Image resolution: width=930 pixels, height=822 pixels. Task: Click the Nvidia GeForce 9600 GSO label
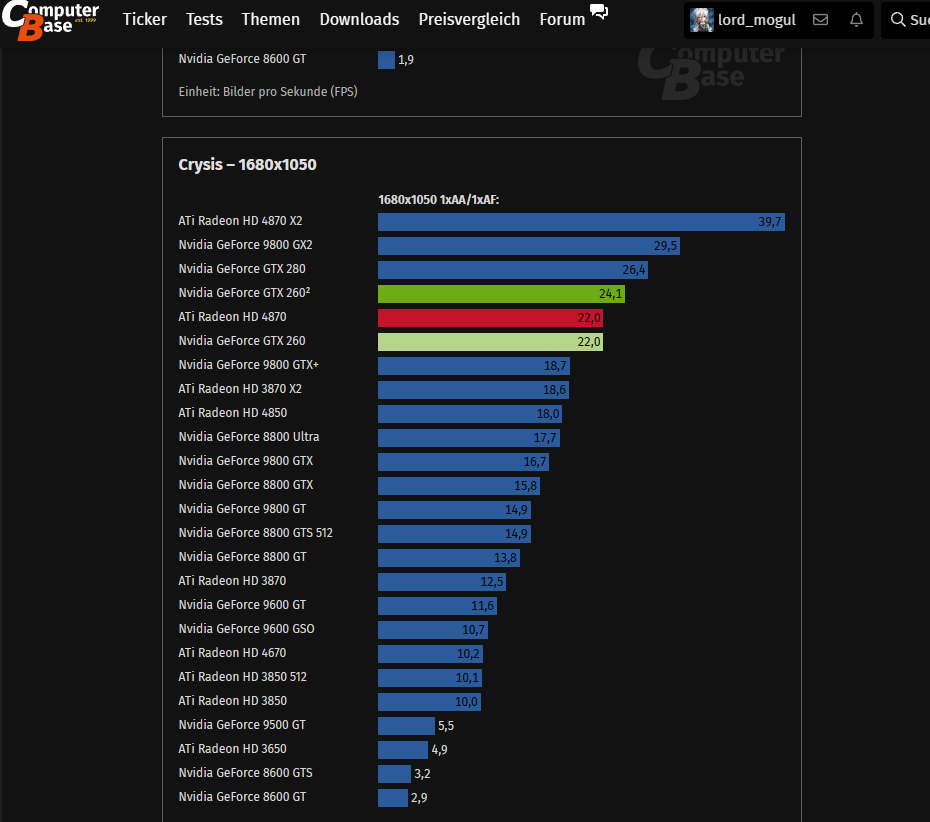pyautogui.click(x=247, y=629)
